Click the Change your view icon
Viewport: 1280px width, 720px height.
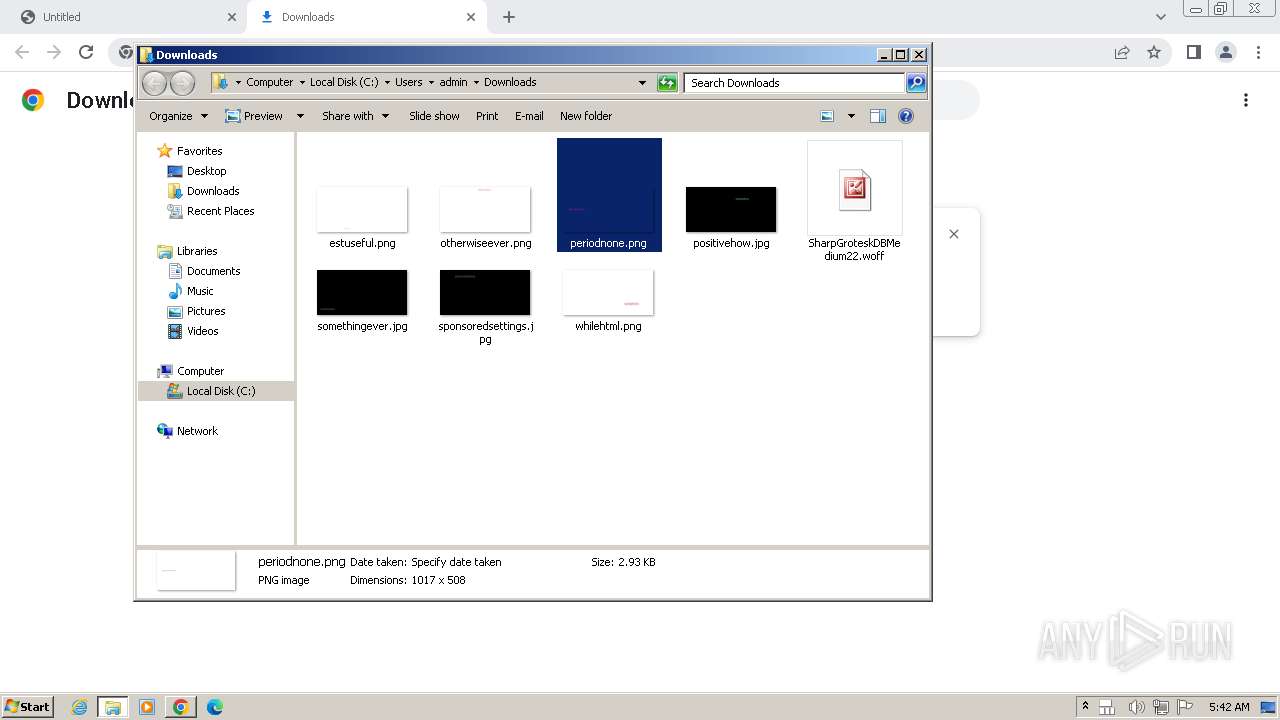827,116
